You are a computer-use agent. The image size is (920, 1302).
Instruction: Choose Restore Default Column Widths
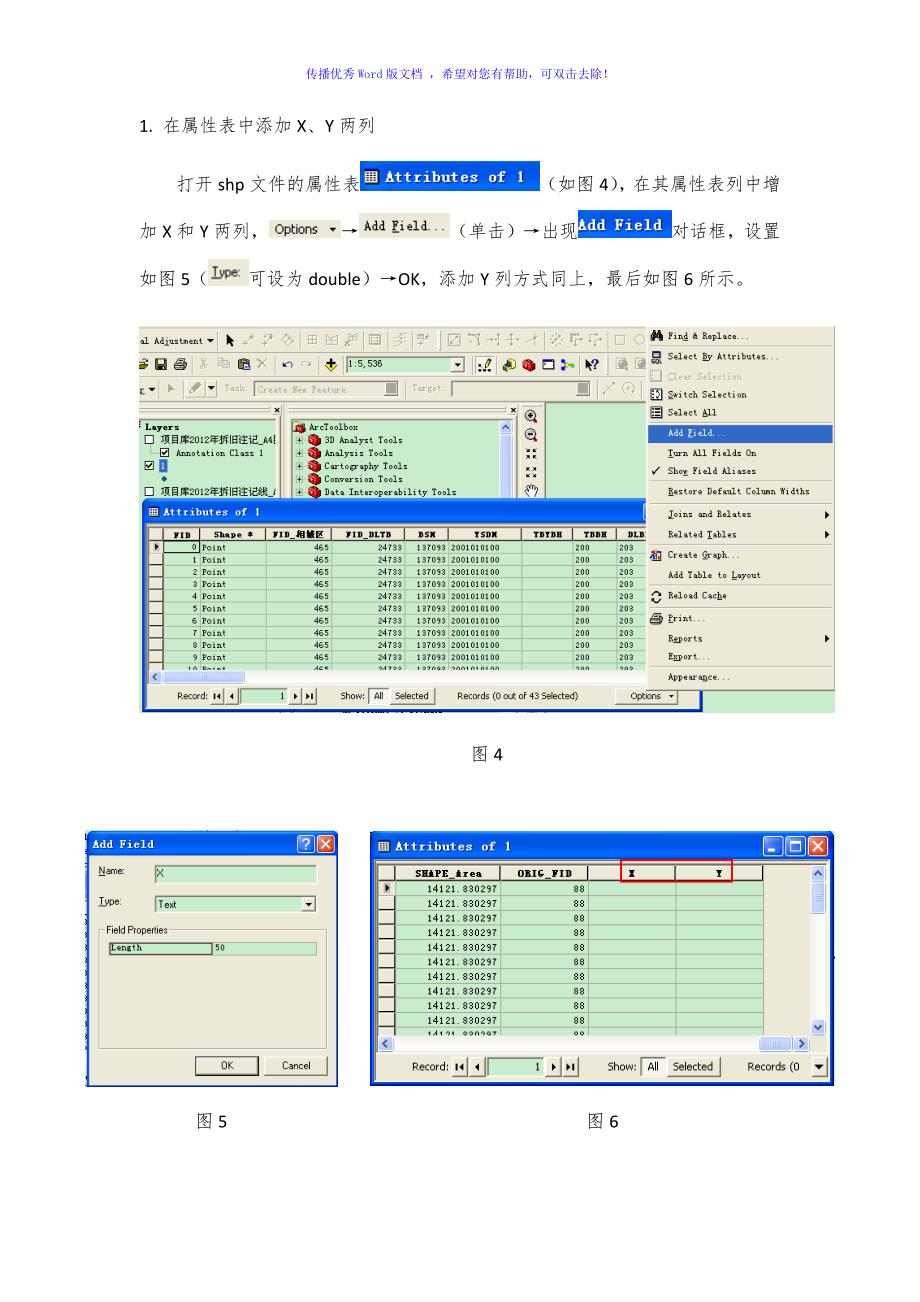(x=741, y=491)
